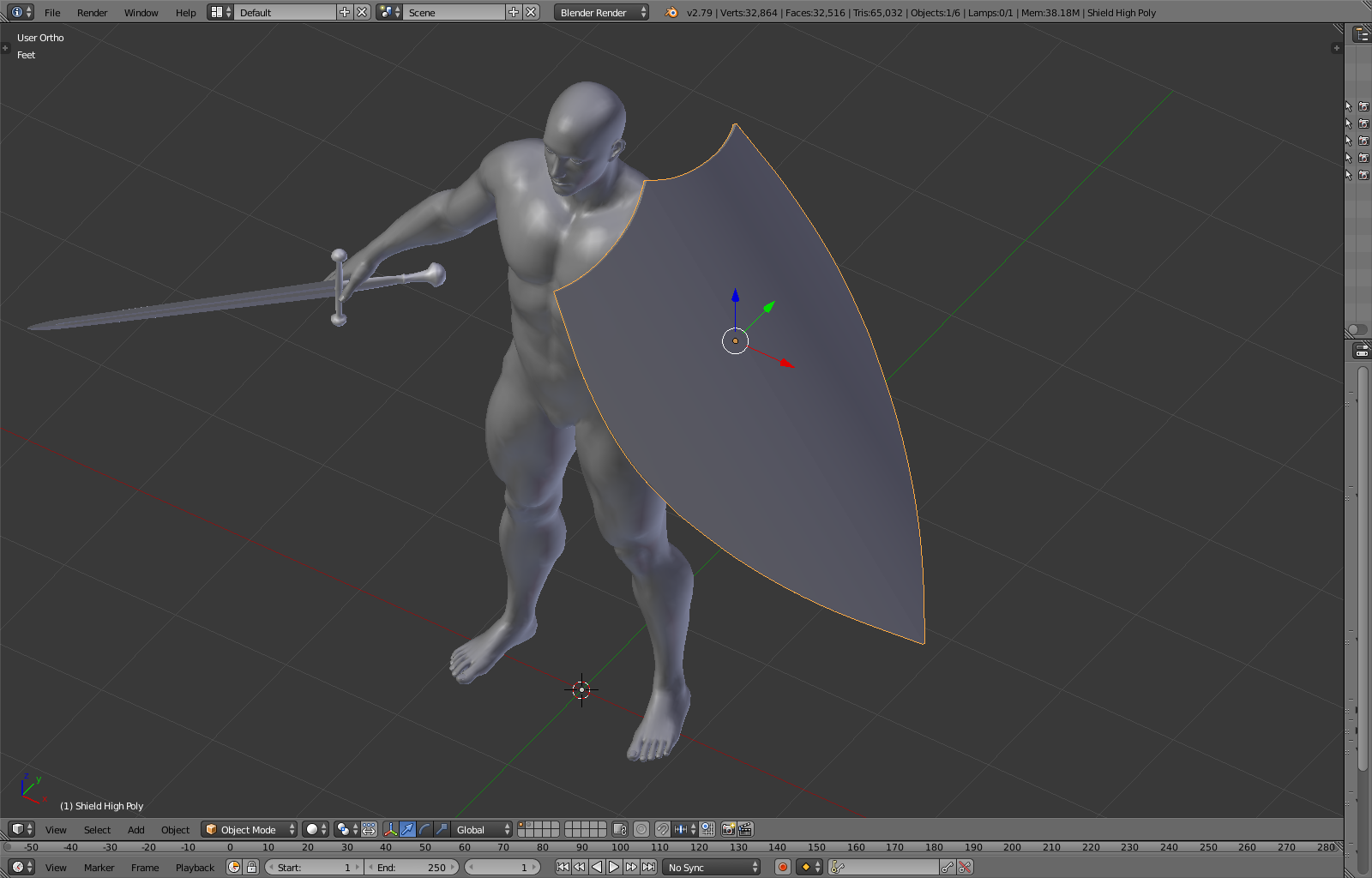
Task: Click the Blender logo icon
Action: 671,12
